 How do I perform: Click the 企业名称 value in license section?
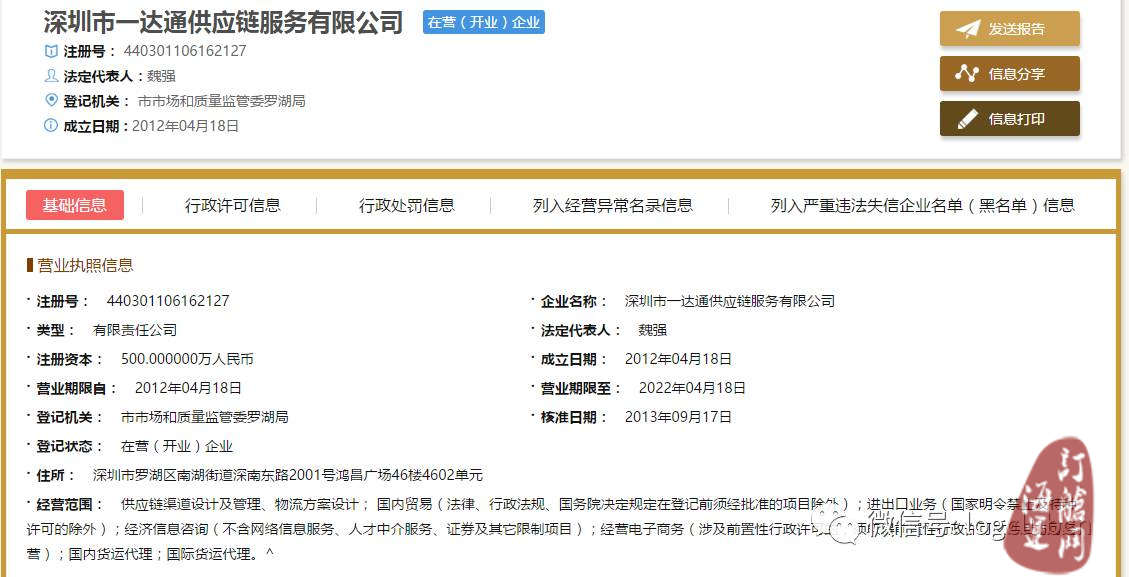[x=730, y=301]
